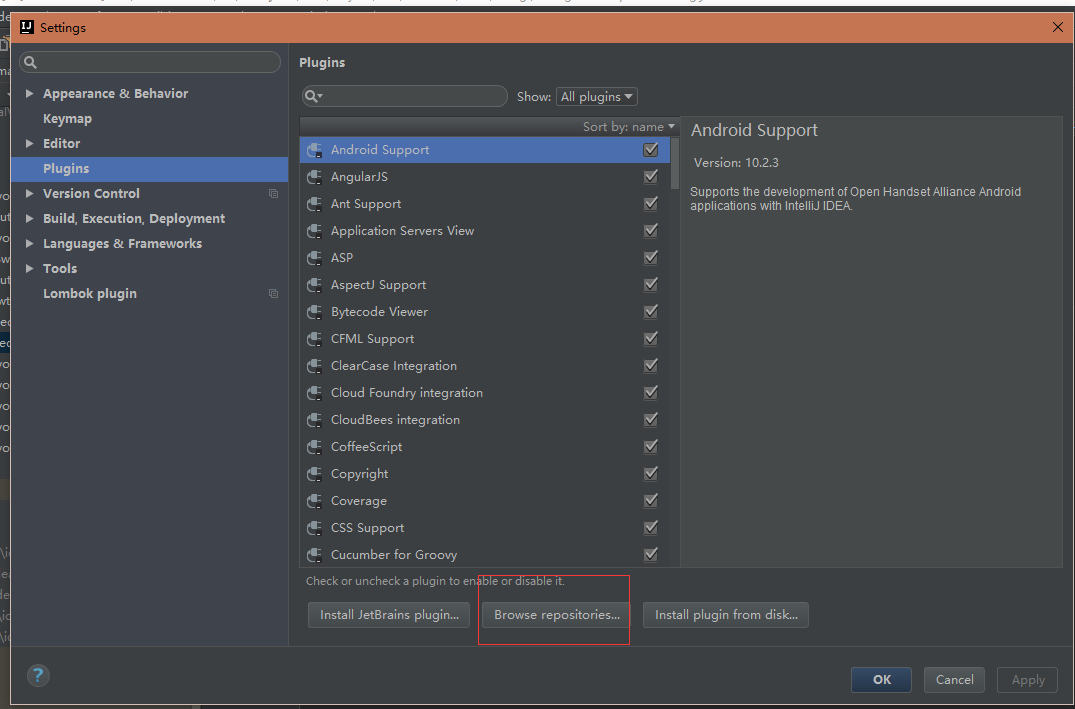Click Install plugin from disk button
Screen dimensions: 1075x709
point(726,615)
